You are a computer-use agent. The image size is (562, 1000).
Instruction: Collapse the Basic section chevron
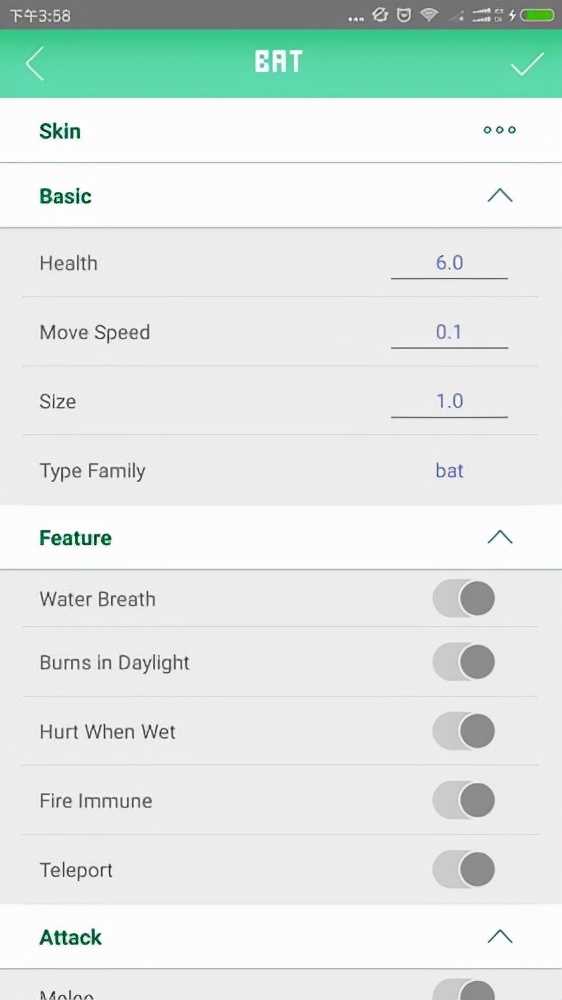click(499, 195)
